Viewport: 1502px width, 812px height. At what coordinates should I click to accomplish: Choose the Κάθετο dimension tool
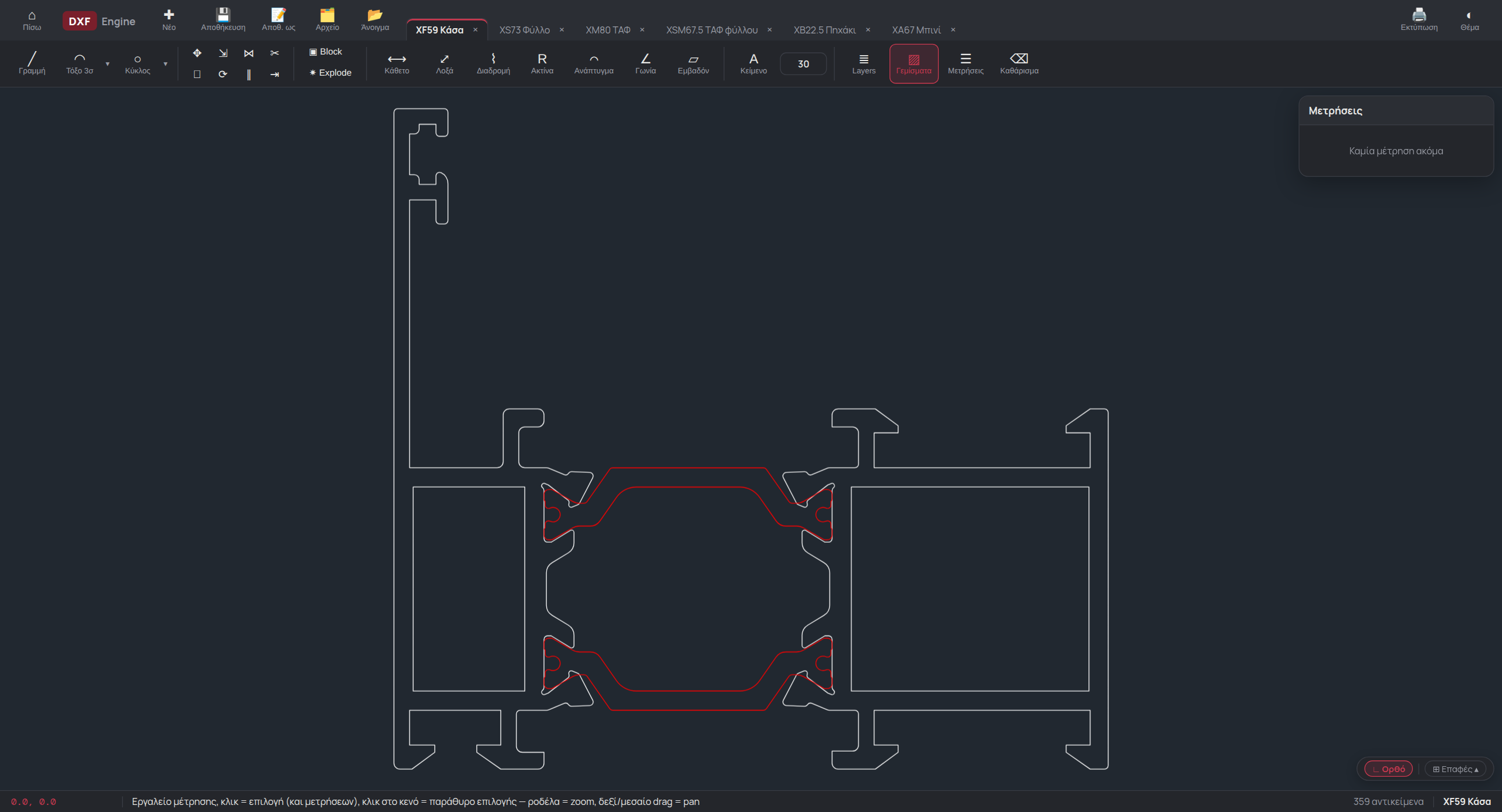(x=397, y=63)
